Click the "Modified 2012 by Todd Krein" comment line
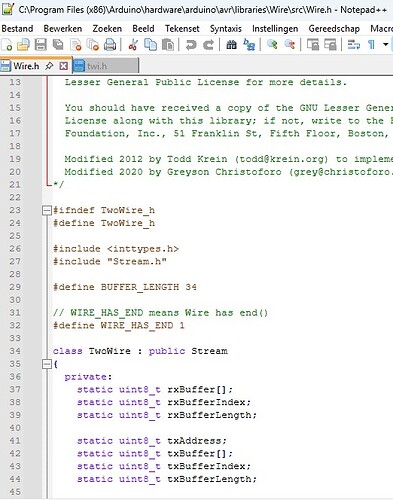The width and height of the screenshot is (393, 500). (x=229, y=159)
